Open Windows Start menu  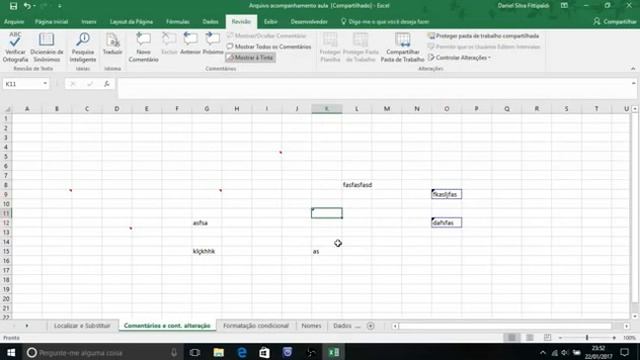11,352
